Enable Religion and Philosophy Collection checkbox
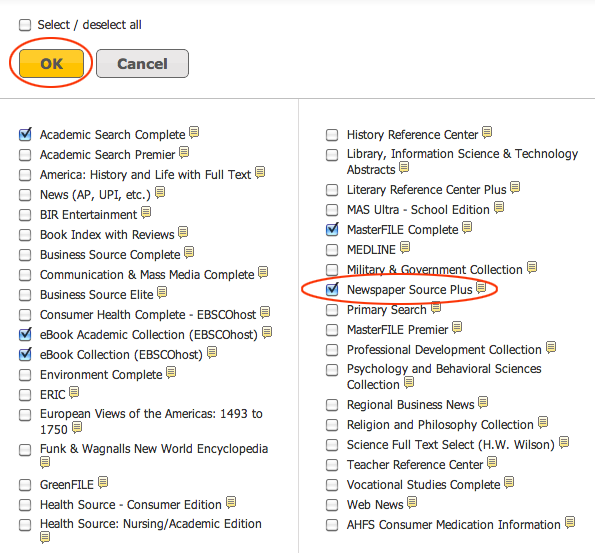 (332, 425)
